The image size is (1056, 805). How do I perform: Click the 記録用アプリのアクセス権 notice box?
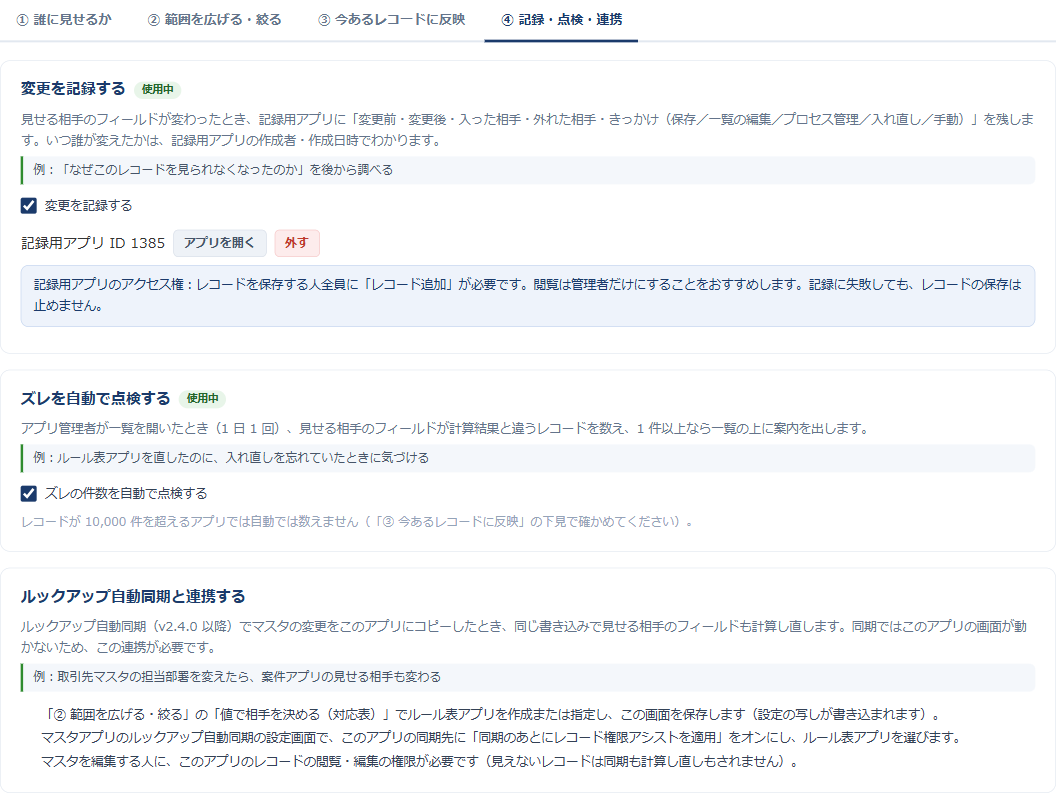528,296
